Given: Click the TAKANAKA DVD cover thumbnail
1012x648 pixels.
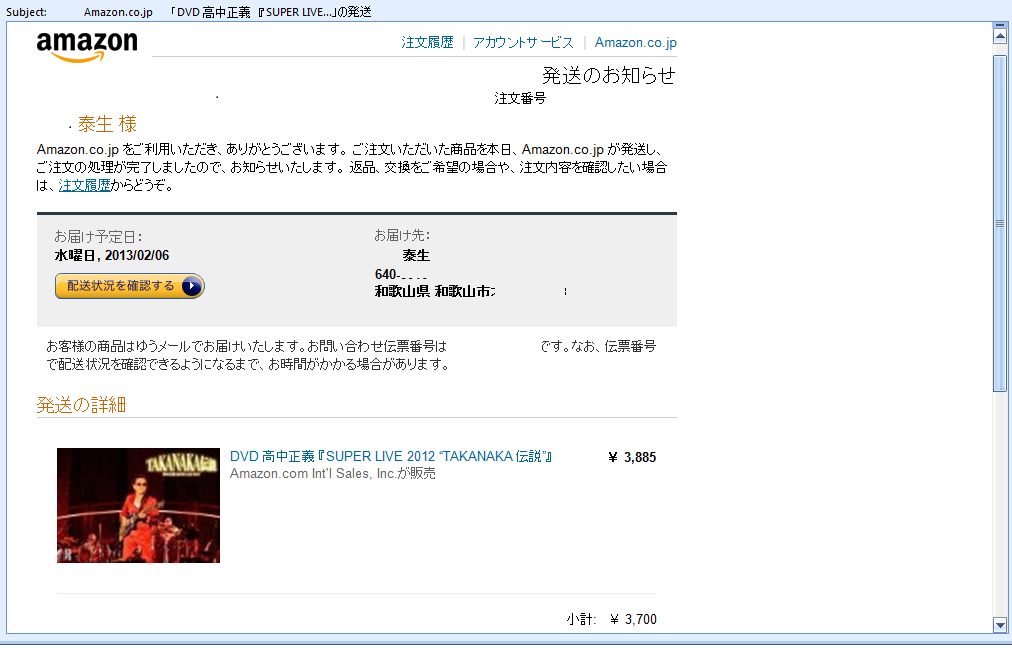Looking at the screenshot, I should pyautogui.click(x=138, y=505).
